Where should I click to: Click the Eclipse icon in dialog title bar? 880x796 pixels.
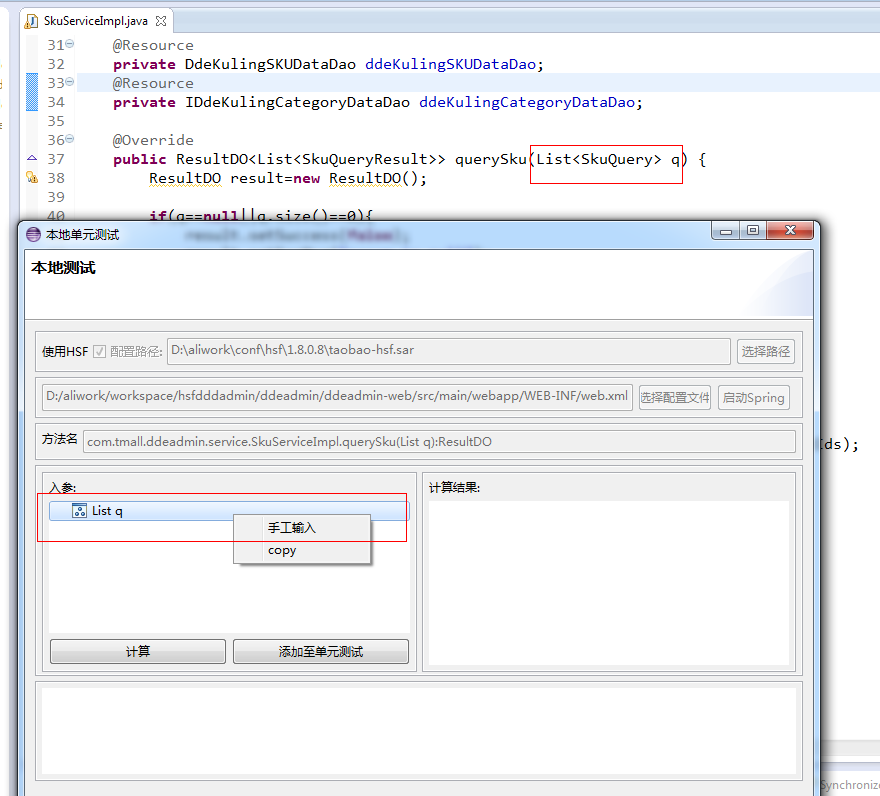(34, 234)
